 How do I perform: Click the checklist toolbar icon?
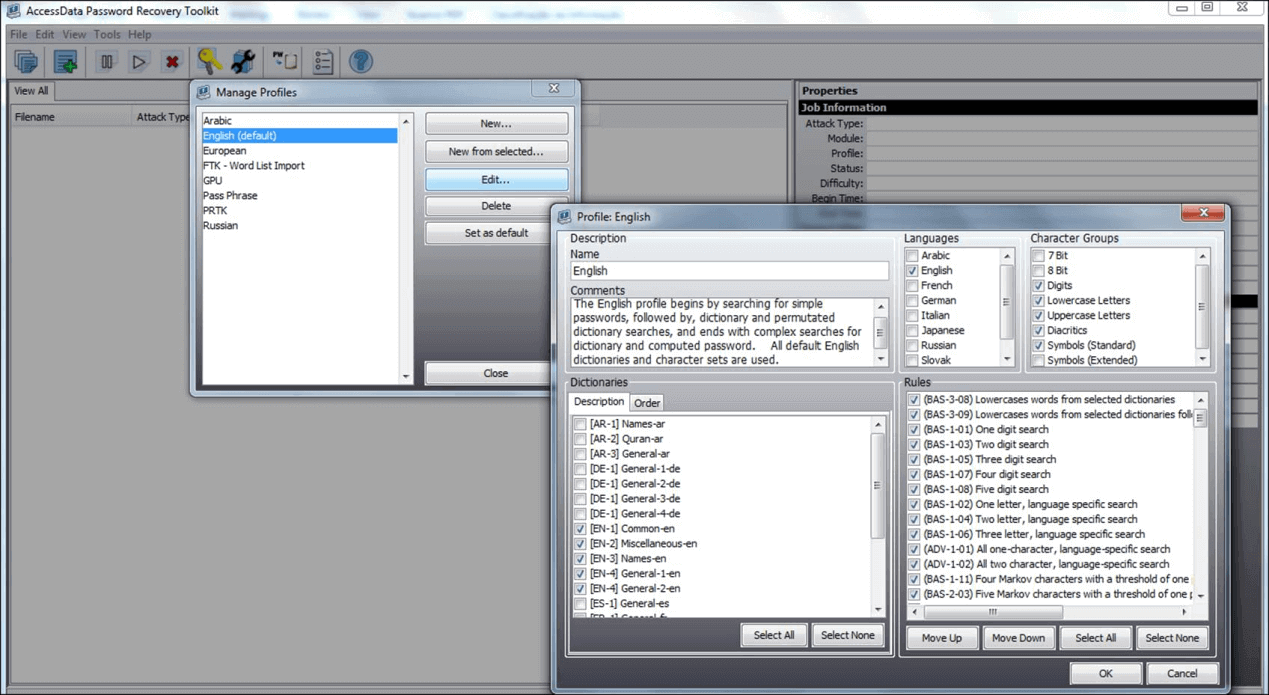(x=323, y=62)
